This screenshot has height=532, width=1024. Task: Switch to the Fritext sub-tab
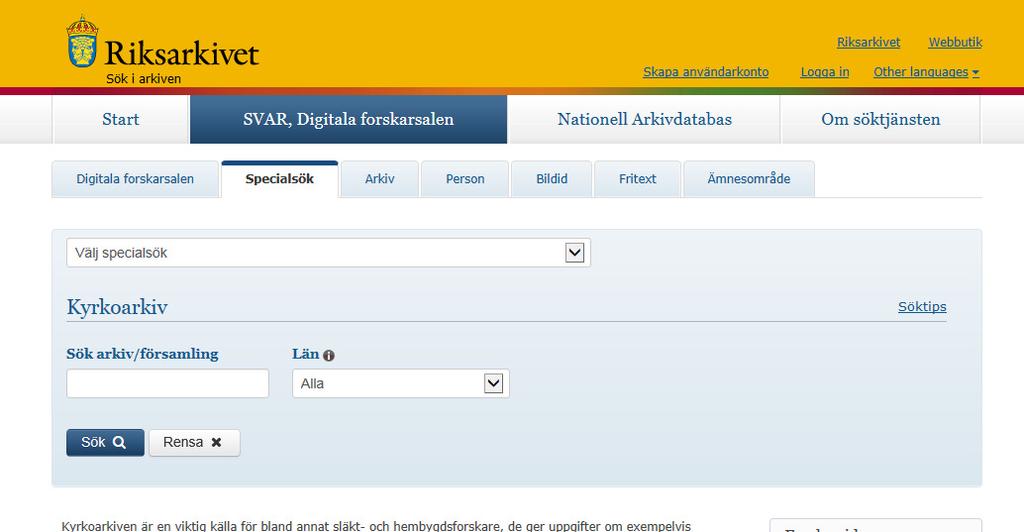[637, 179]
